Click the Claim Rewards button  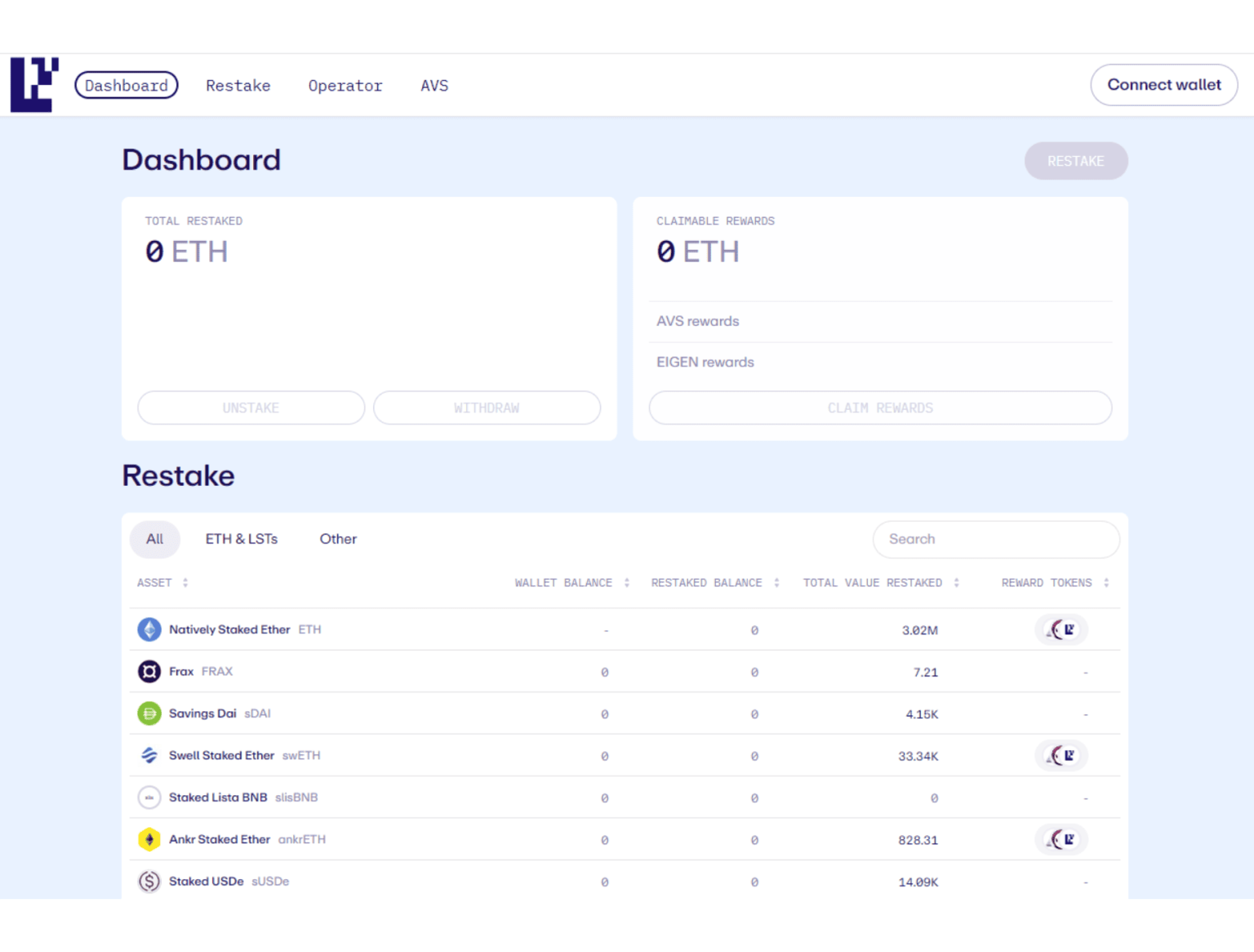click(880, 407)
